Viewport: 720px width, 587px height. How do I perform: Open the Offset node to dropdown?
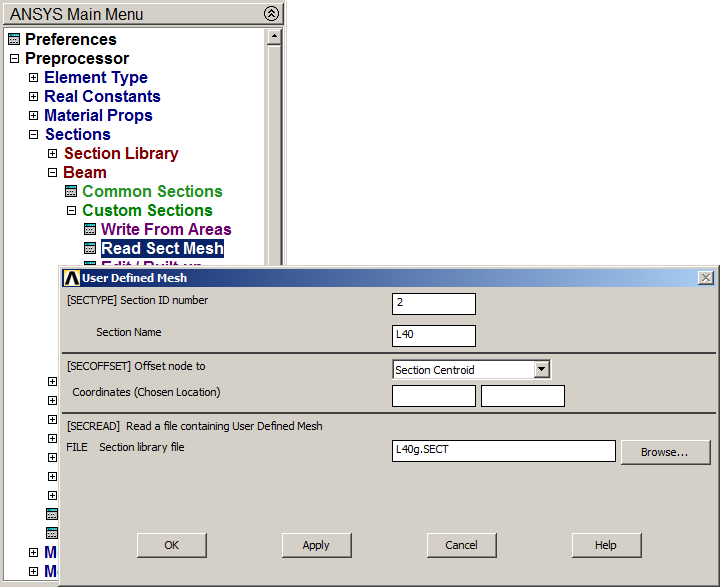click(541, 370)
